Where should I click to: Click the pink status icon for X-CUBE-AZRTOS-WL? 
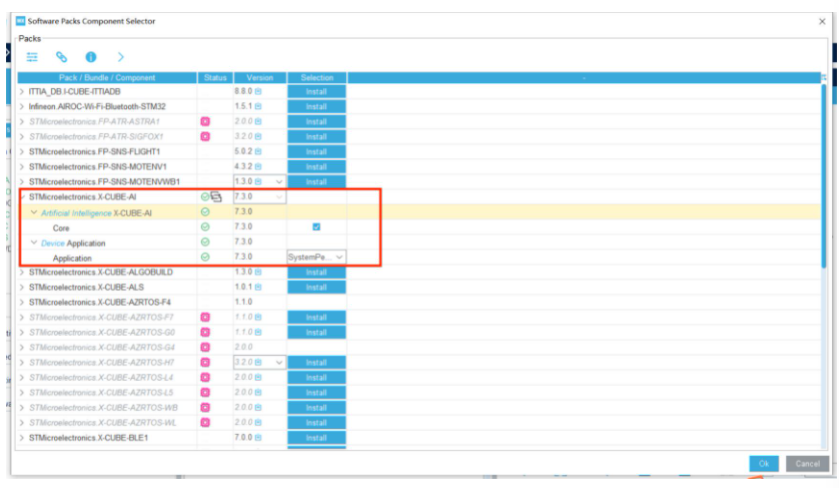[x=205, y=422]
